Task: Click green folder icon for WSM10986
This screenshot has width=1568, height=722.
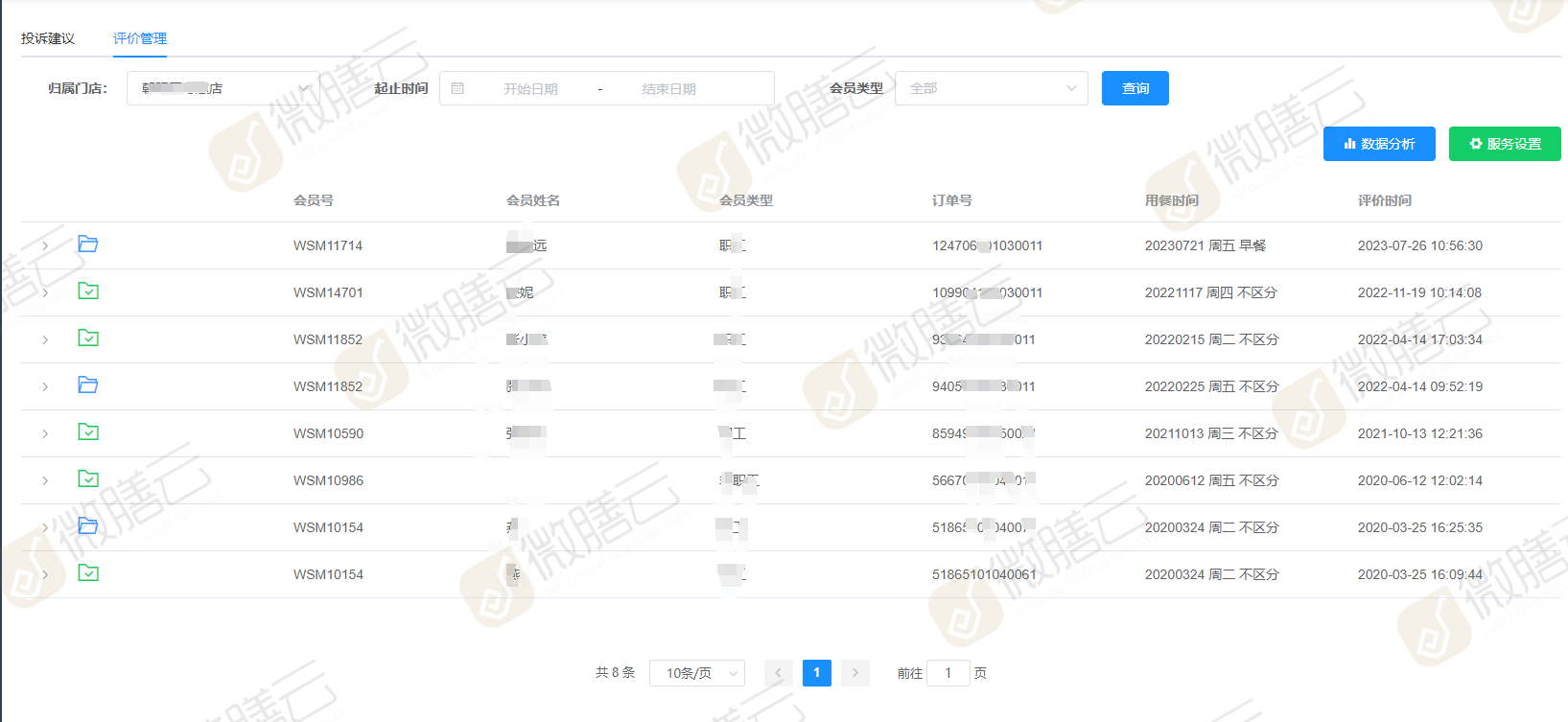Action: coord(88,479)
